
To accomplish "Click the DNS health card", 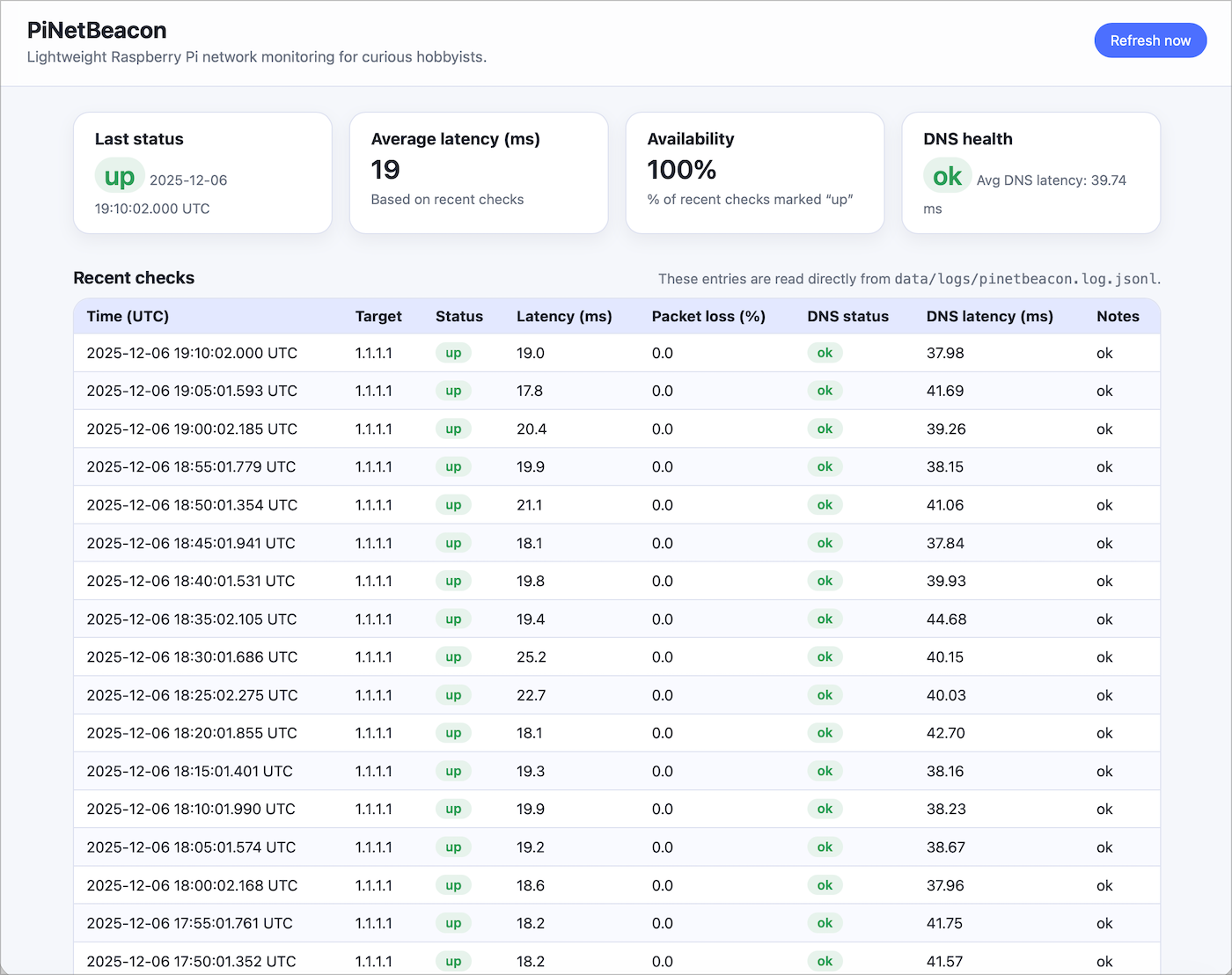I will coord(1030,172).
